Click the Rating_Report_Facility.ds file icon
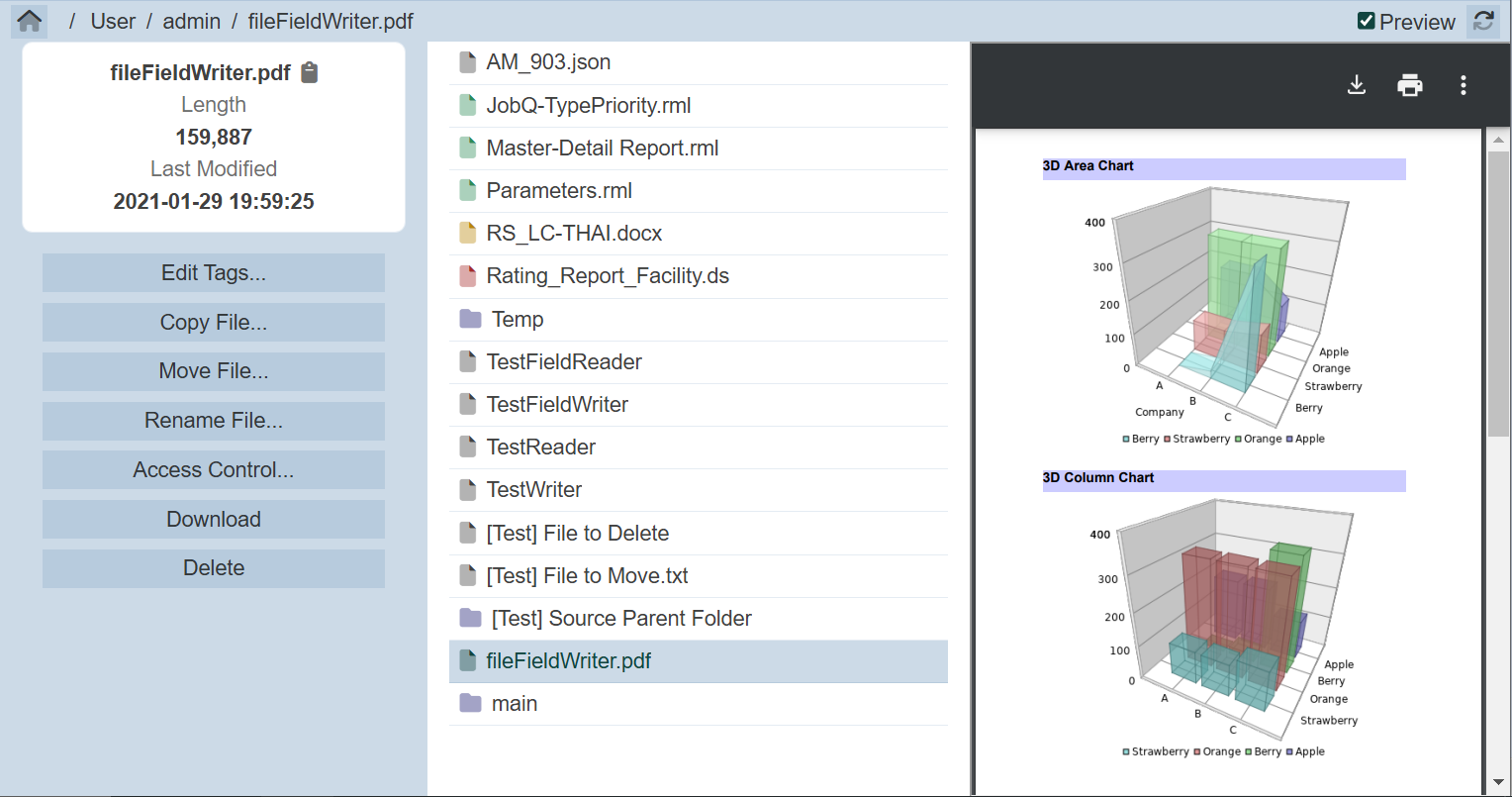 pos(468,276)
